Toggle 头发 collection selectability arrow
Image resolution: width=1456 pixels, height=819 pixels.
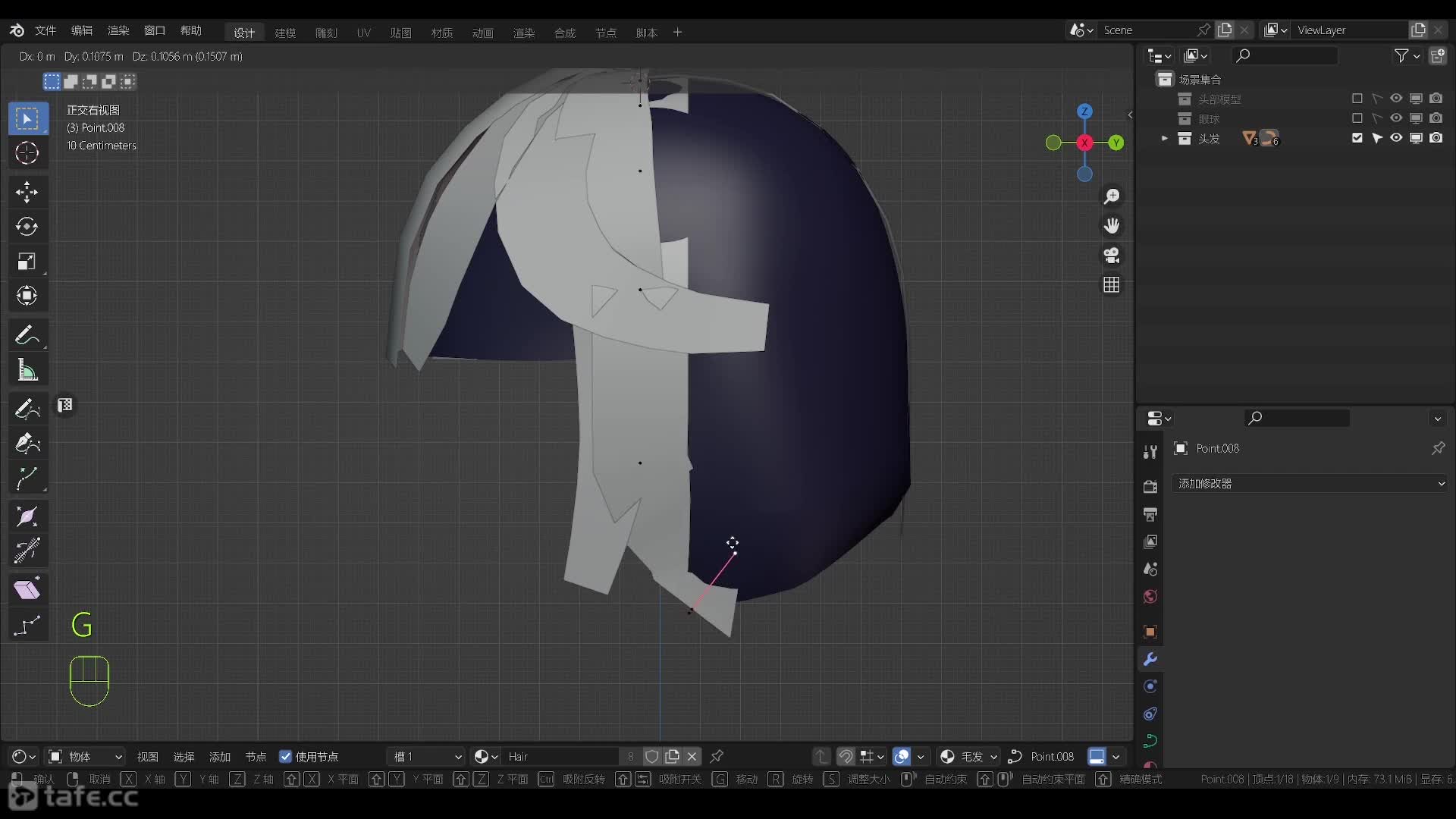[x=1377, y=138]
